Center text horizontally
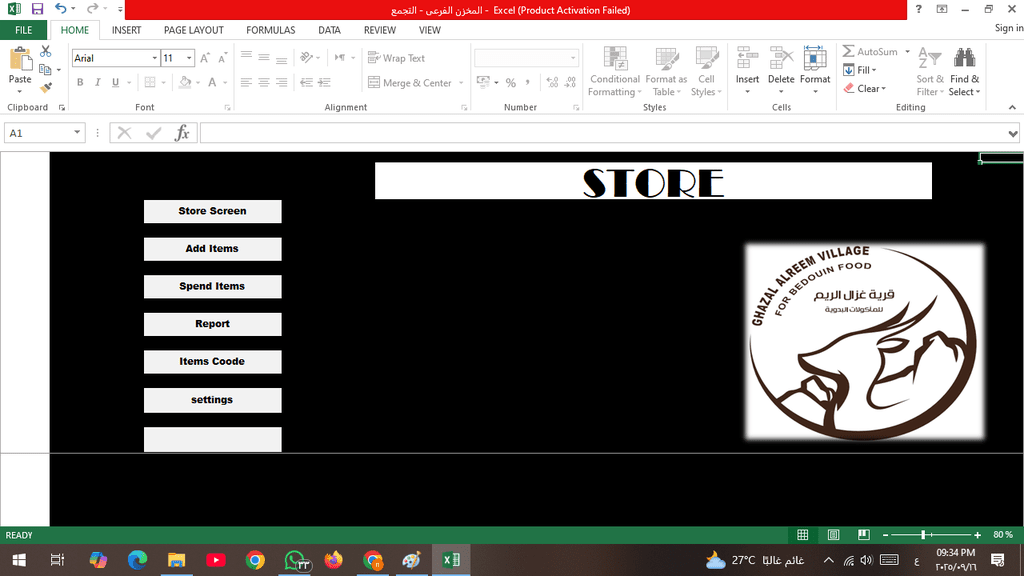The width and height of the screenshot is (1024, 576). [x=264, y=82]
